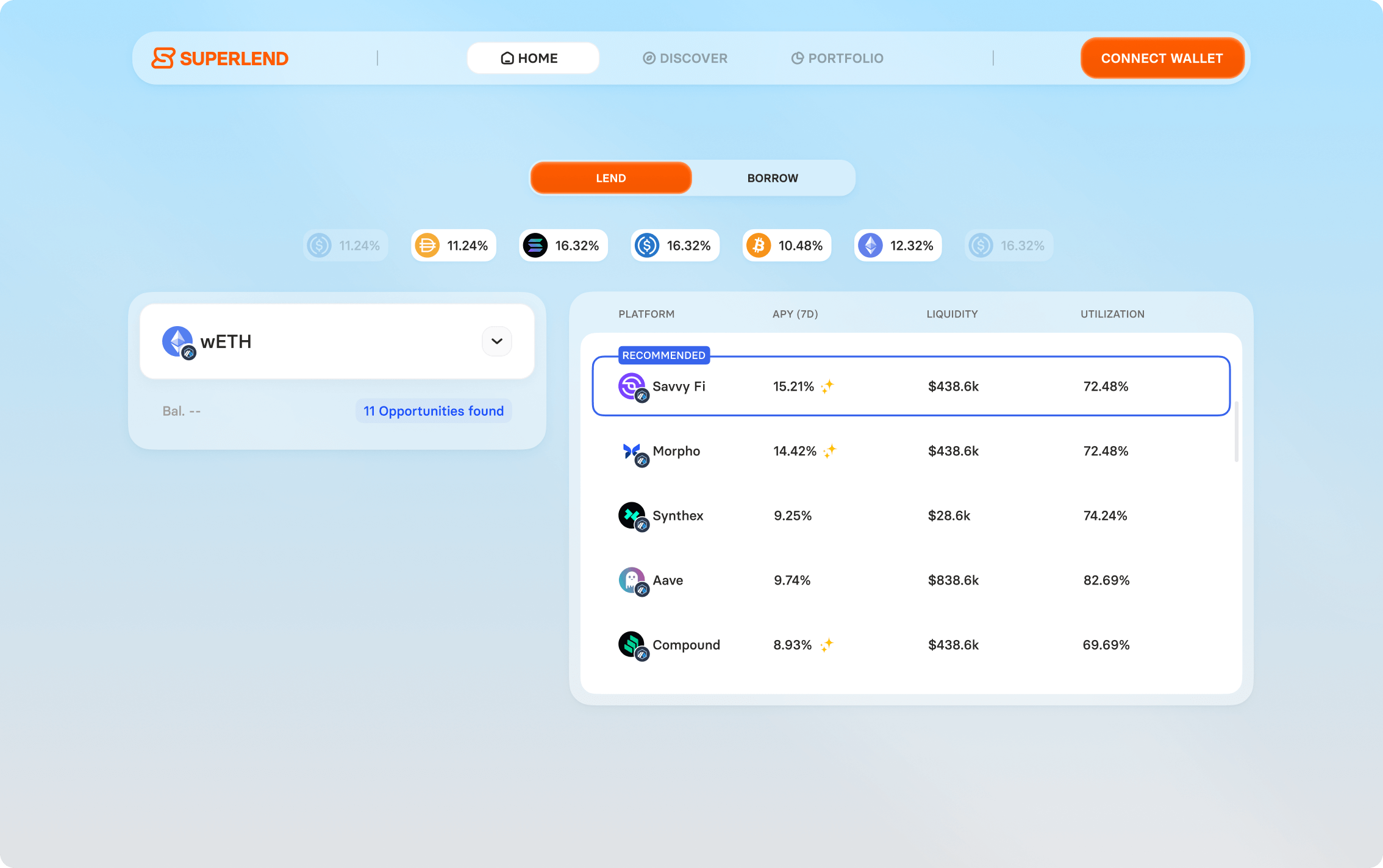
Task: Switch to Borrow mode
Action: (x=773, y=178)
